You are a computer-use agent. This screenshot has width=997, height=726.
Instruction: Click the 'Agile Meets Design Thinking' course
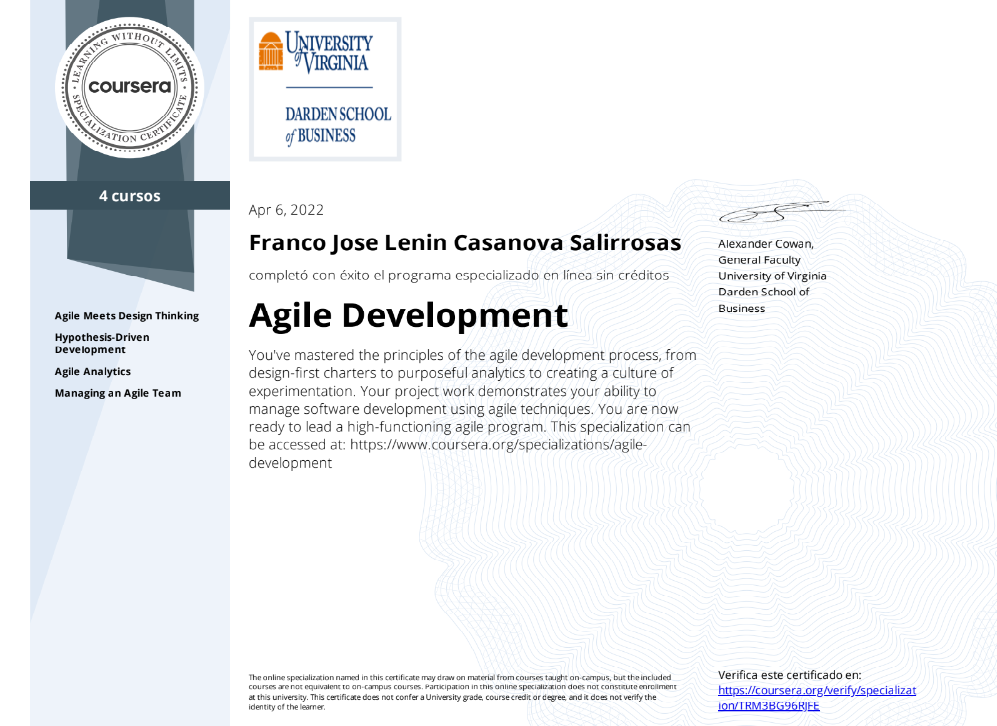coord(127,316)
